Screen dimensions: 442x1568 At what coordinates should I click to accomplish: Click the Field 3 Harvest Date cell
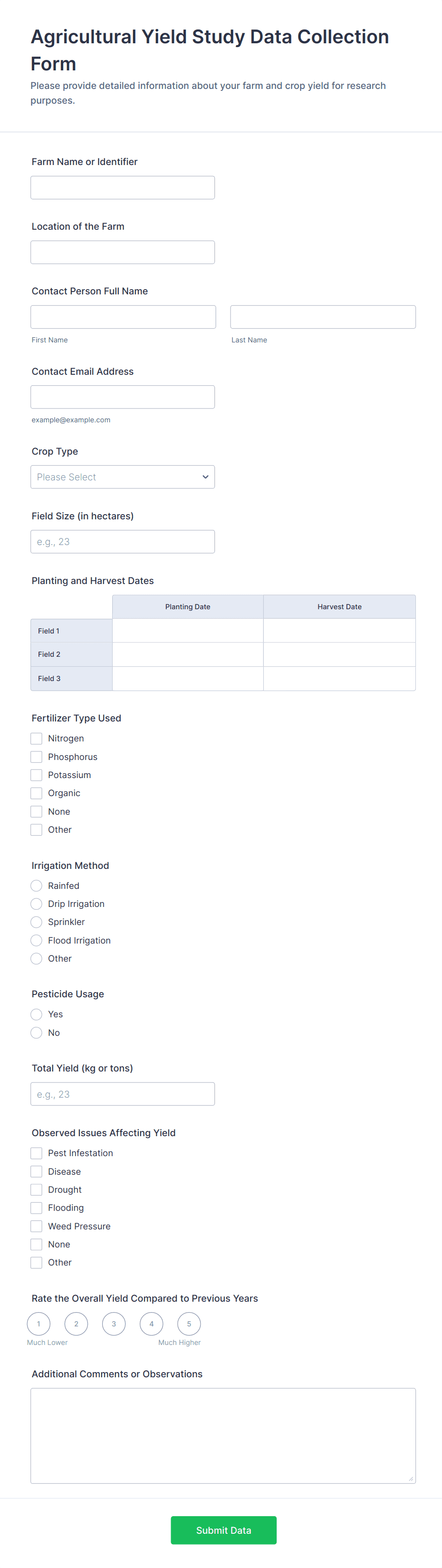pyautogui.click(x=339, y=678)
